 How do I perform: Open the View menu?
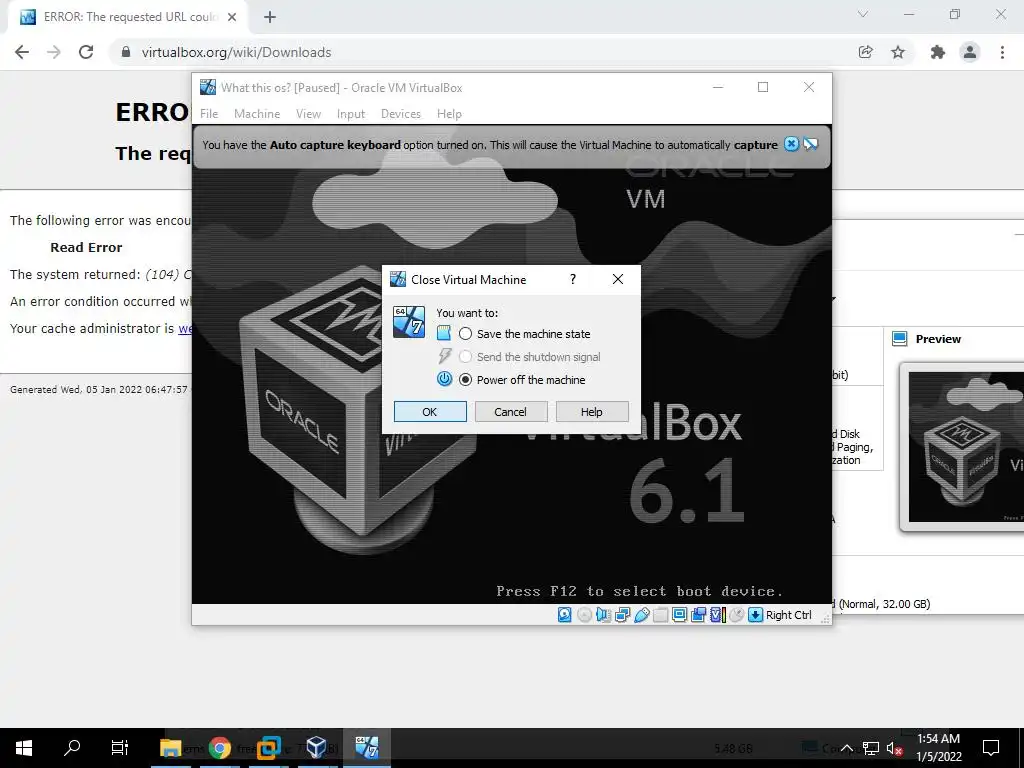[x=308, y=114]
